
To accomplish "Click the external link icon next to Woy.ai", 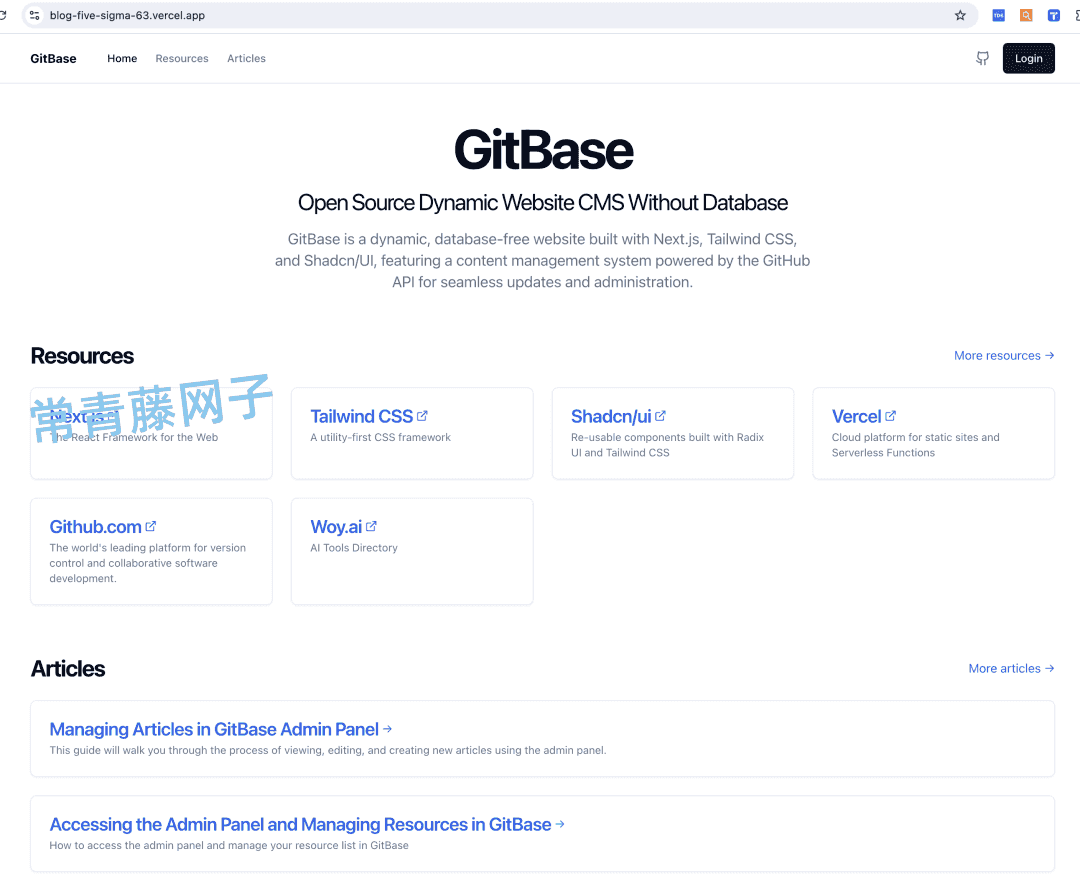I will [371, 526].
